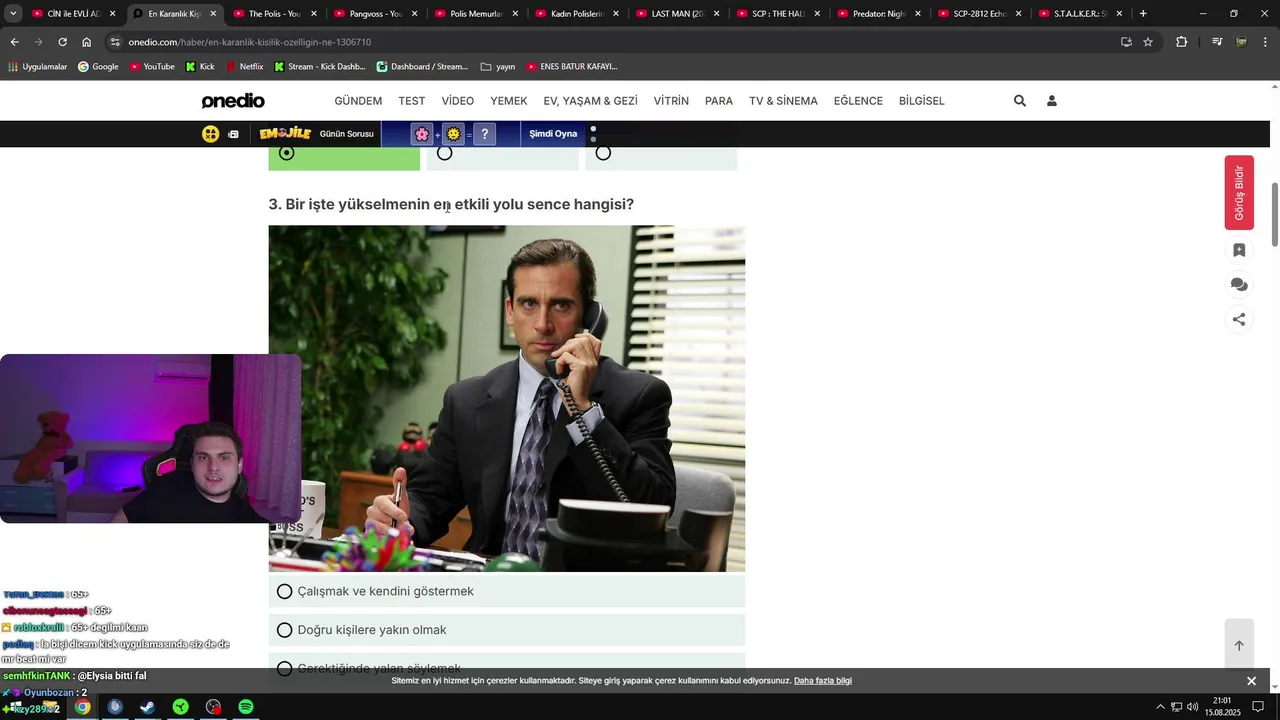Open the OBS recording icon in taskbar

(x=213, y=707)
